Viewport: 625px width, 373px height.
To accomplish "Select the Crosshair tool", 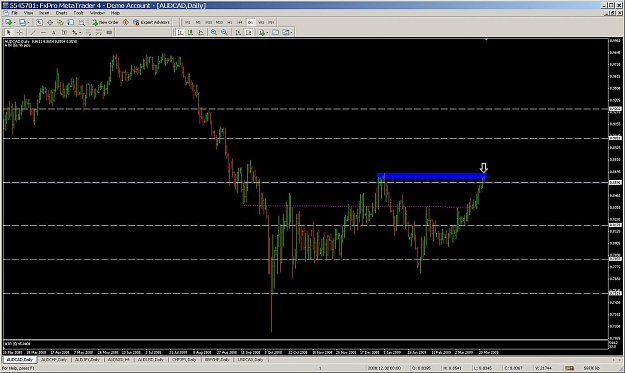I will tap(19, 33).
